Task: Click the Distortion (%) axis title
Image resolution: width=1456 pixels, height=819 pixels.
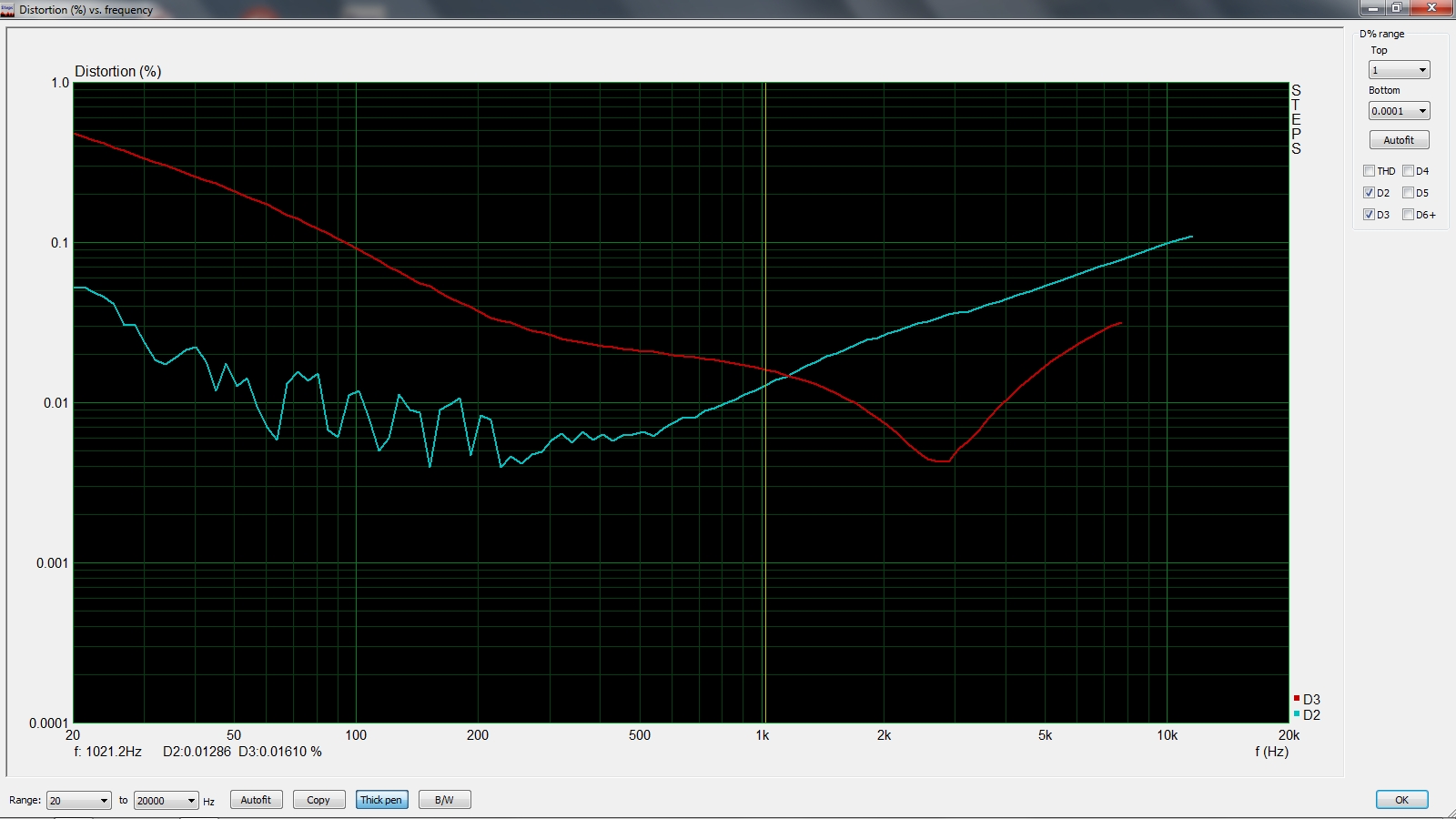Action: tap(118, 71)
